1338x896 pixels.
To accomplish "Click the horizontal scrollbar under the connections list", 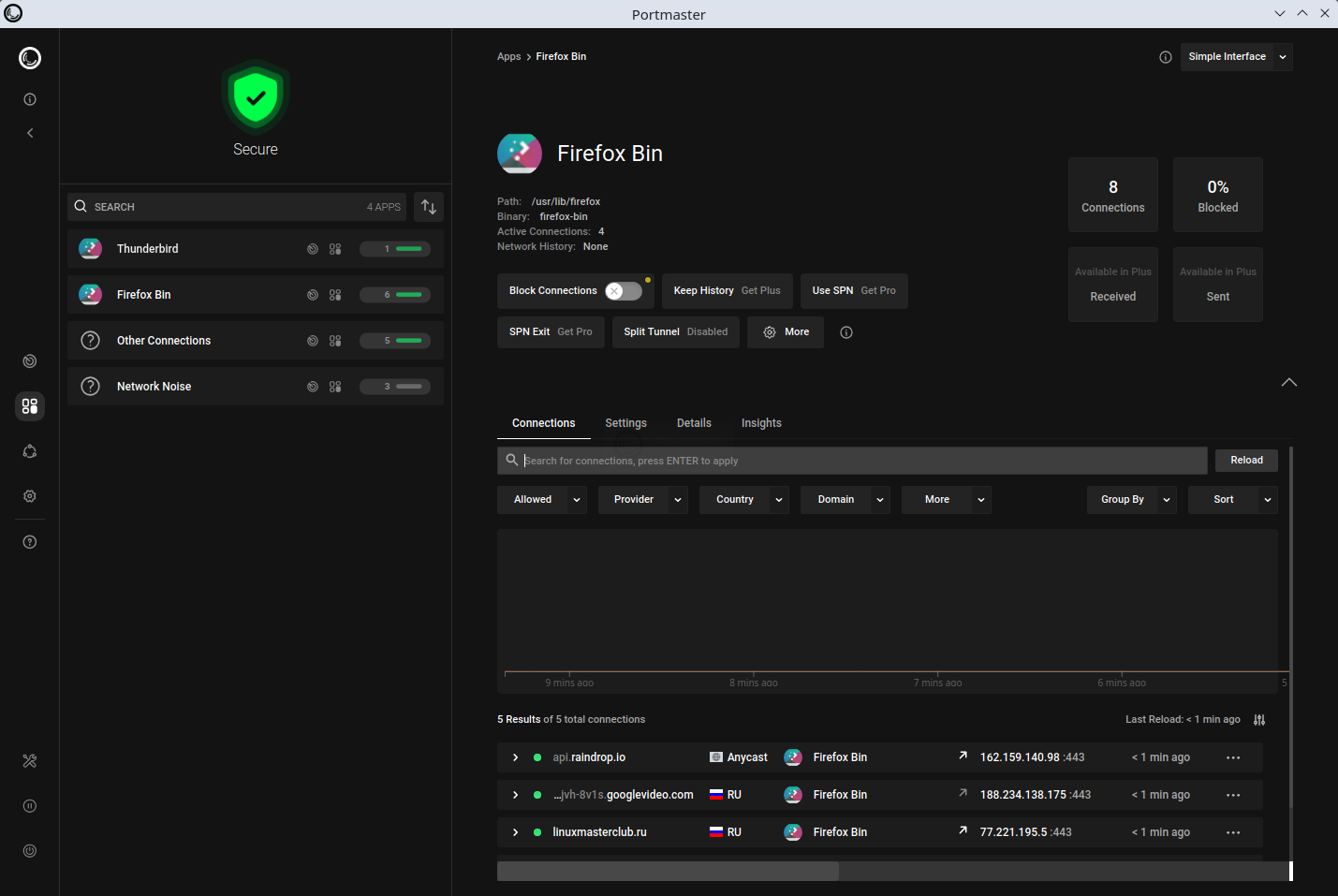I will (668, 872).
